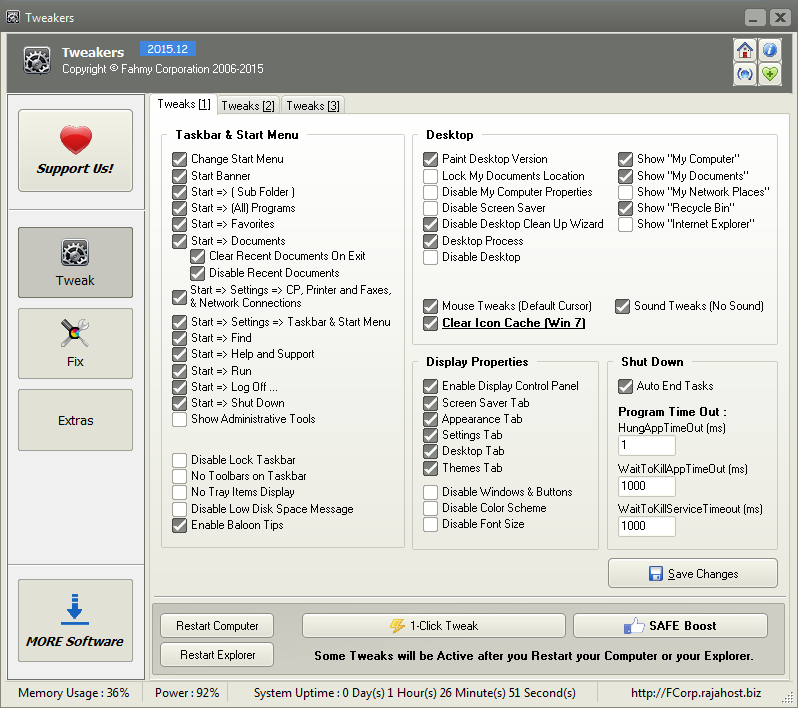
Task: Switch to the Tweaks [1] tab
Action: 184,104
